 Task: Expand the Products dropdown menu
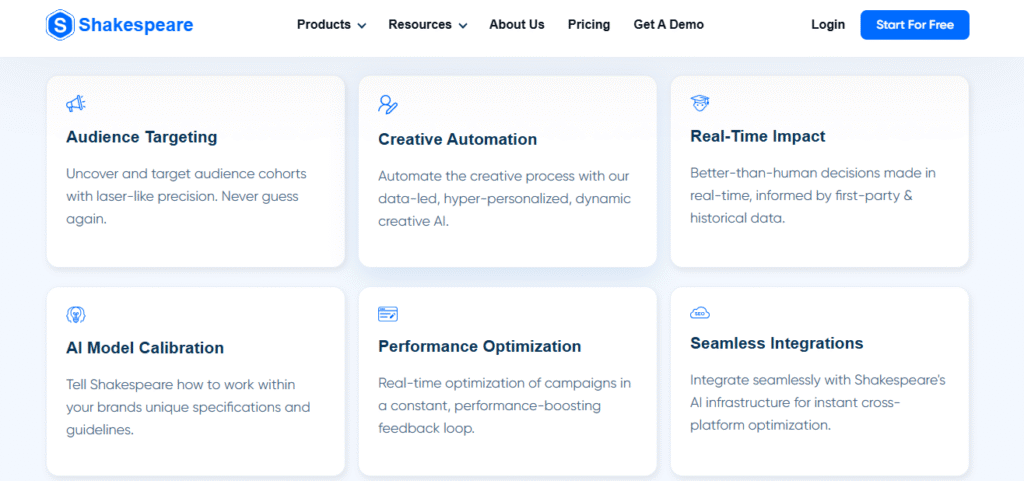tap(323, 25)
